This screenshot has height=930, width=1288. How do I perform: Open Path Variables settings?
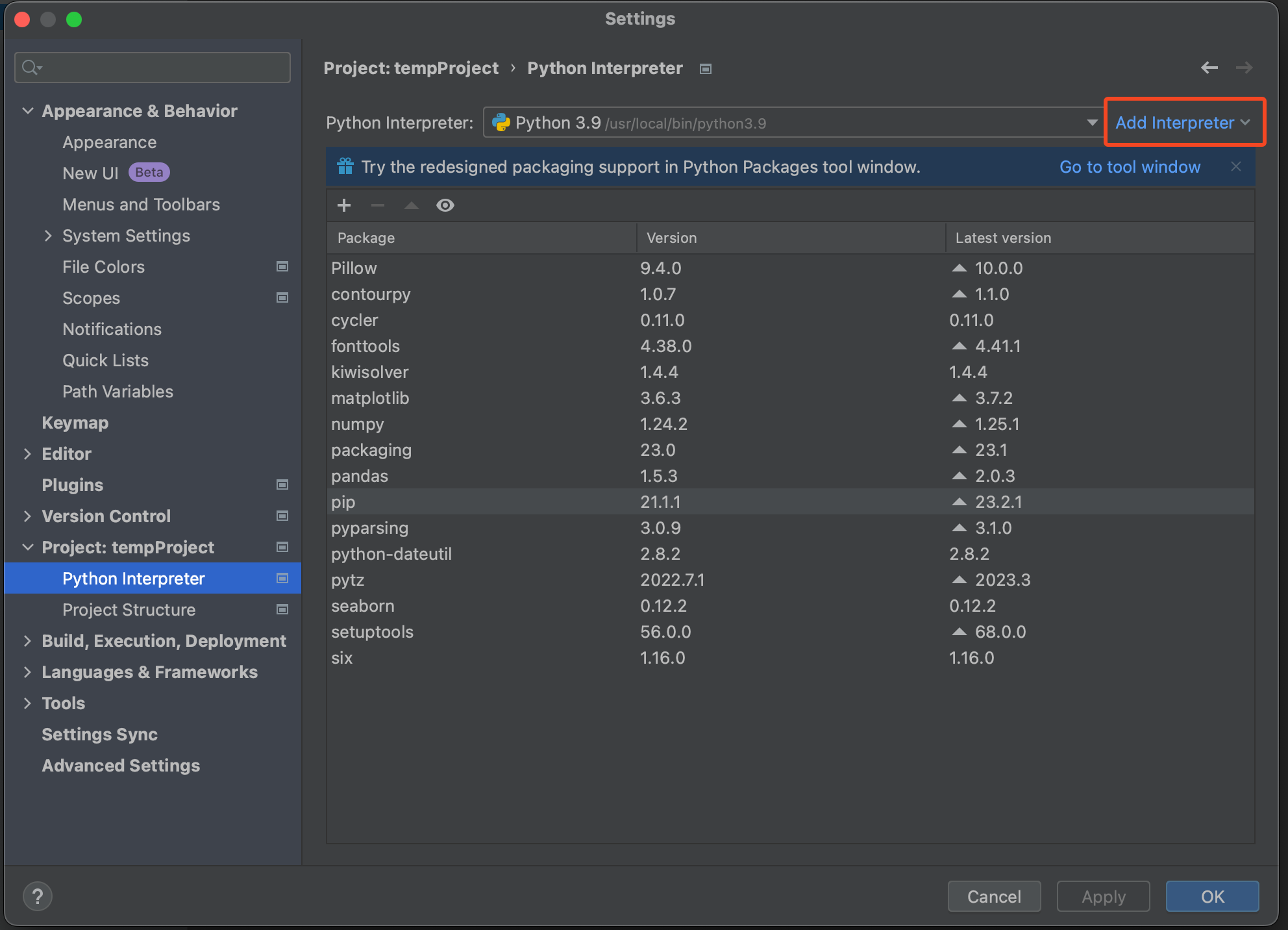point(118,392)
